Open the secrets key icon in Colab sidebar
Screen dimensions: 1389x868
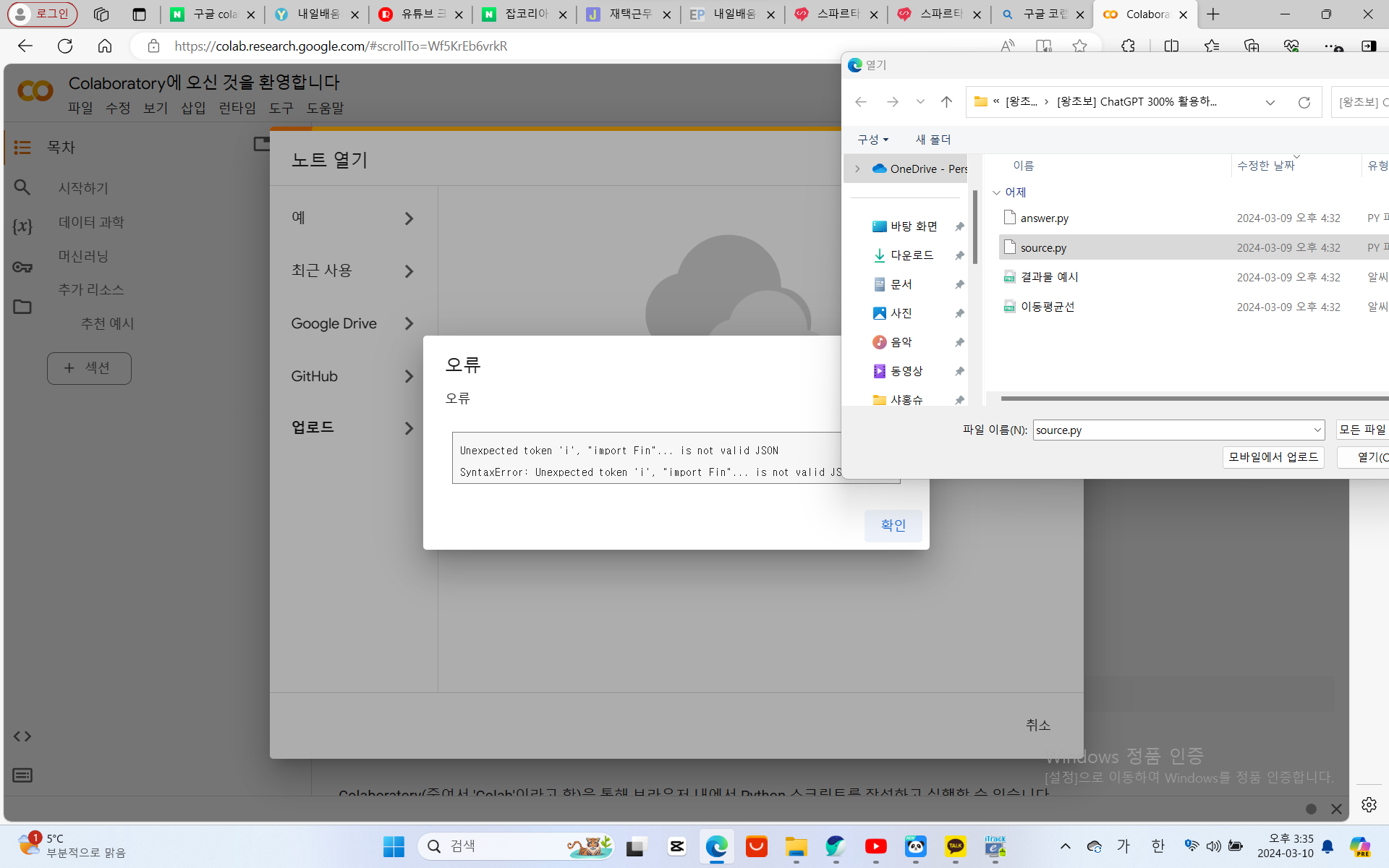[22, 267]
